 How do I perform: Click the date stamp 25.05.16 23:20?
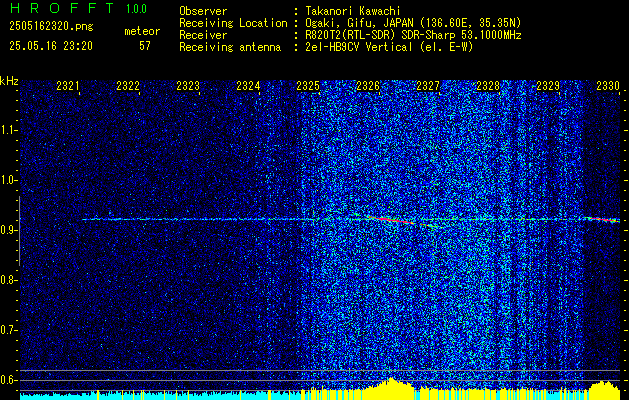pos(51,46)
